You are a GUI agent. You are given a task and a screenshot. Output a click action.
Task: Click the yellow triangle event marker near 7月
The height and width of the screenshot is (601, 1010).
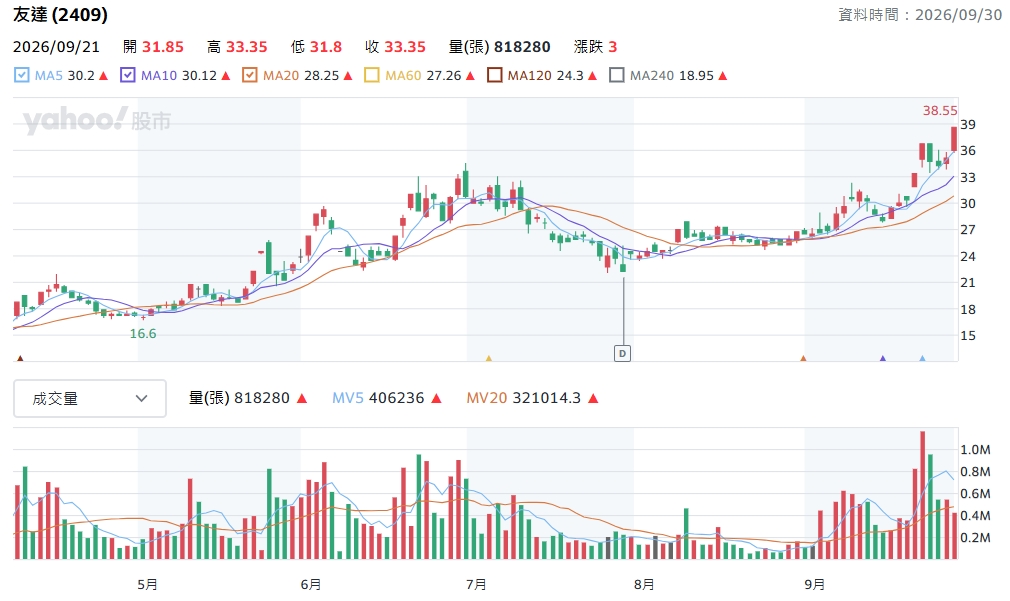488,358
